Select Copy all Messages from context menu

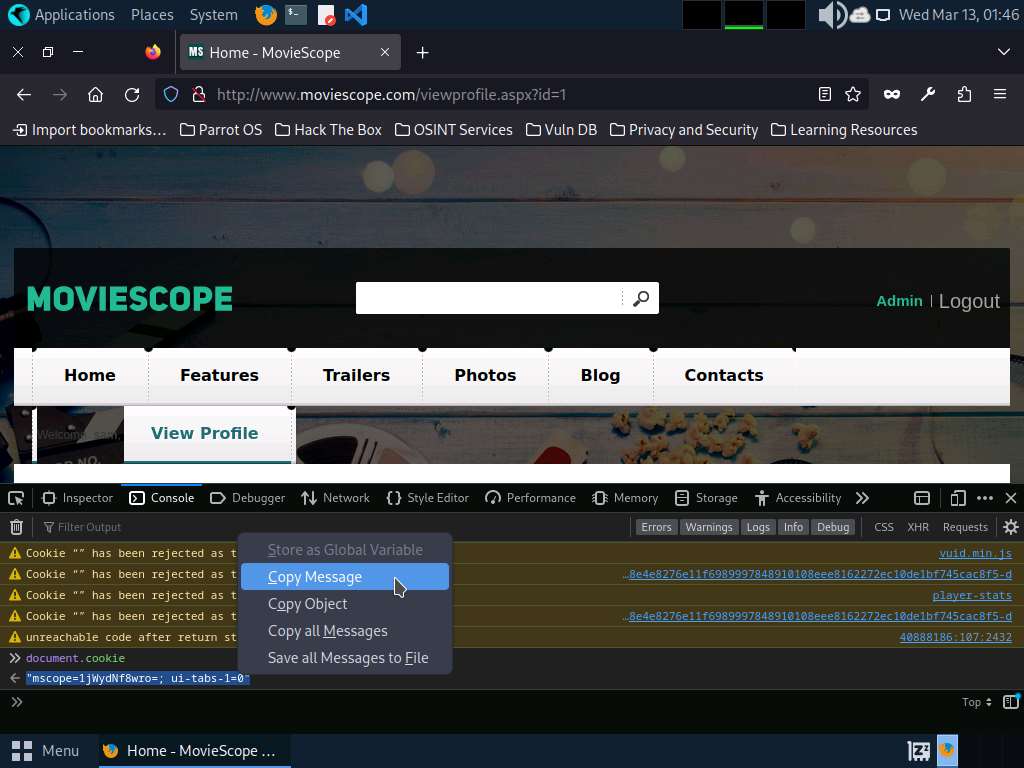(x=327, y=631)
